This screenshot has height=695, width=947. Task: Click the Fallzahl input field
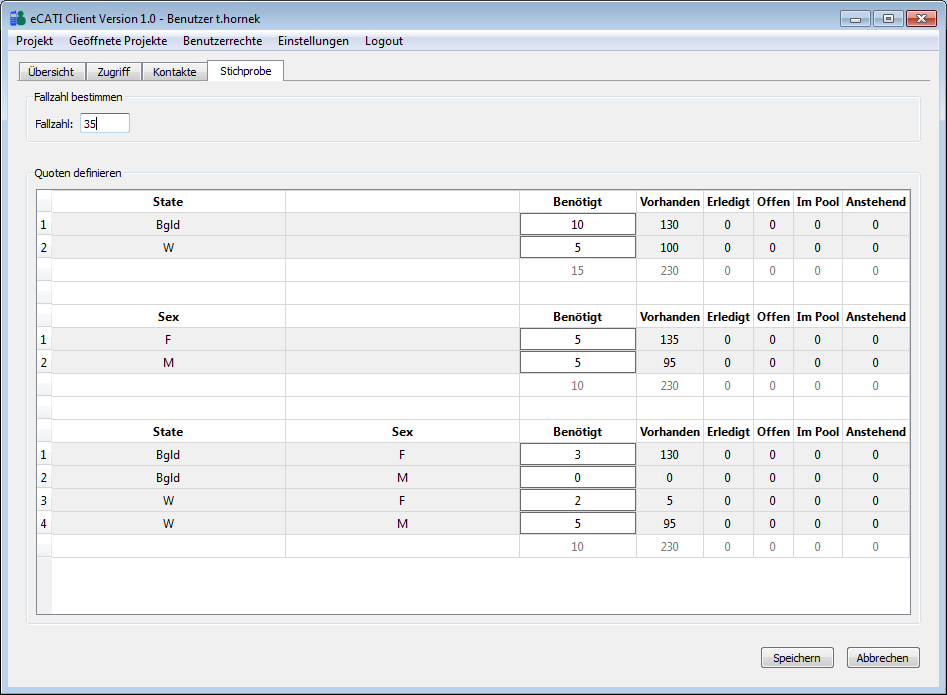point(105,123)
